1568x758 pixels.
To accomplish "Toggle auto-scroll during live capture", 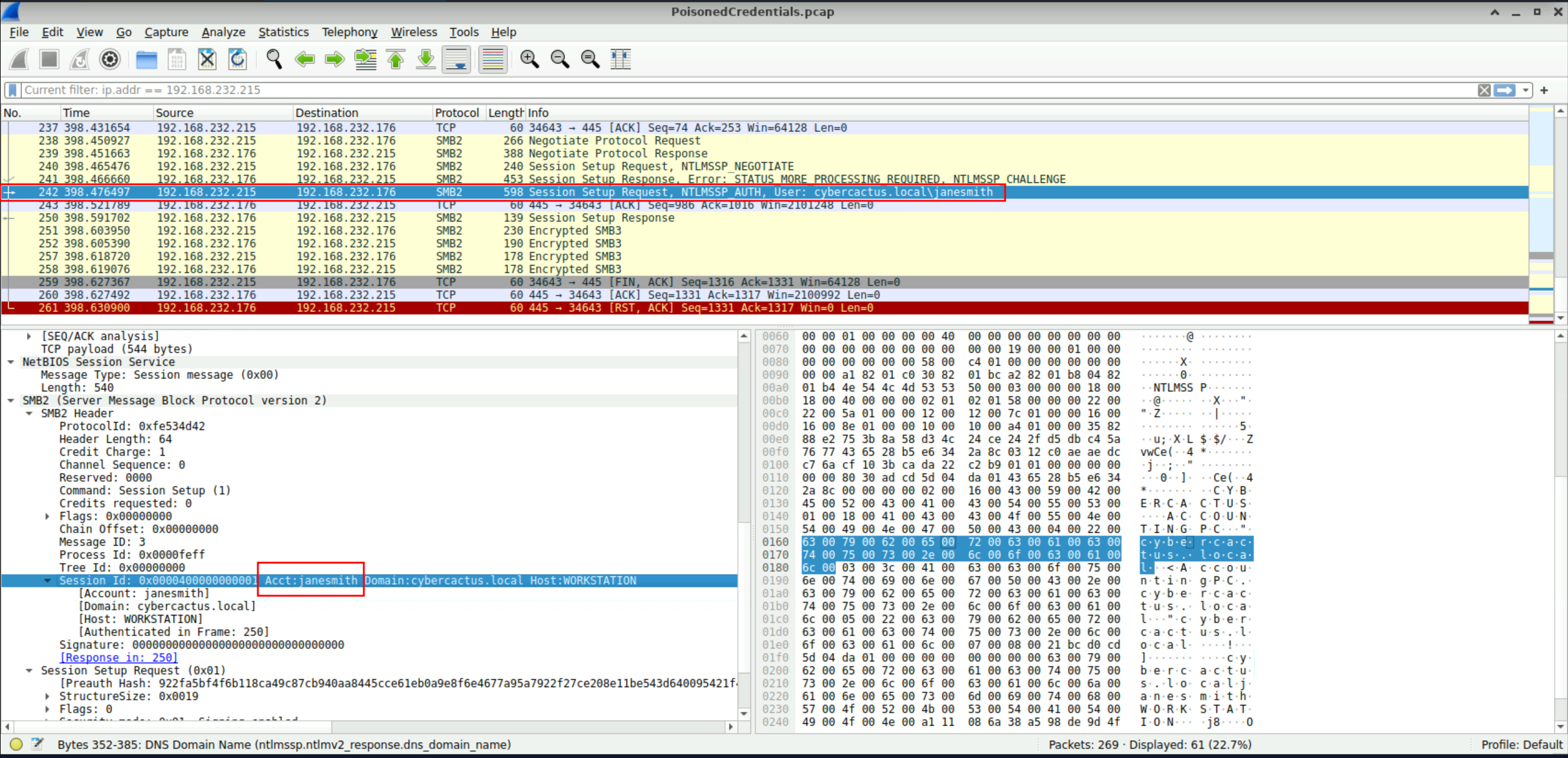I will (x=456, y=59).
